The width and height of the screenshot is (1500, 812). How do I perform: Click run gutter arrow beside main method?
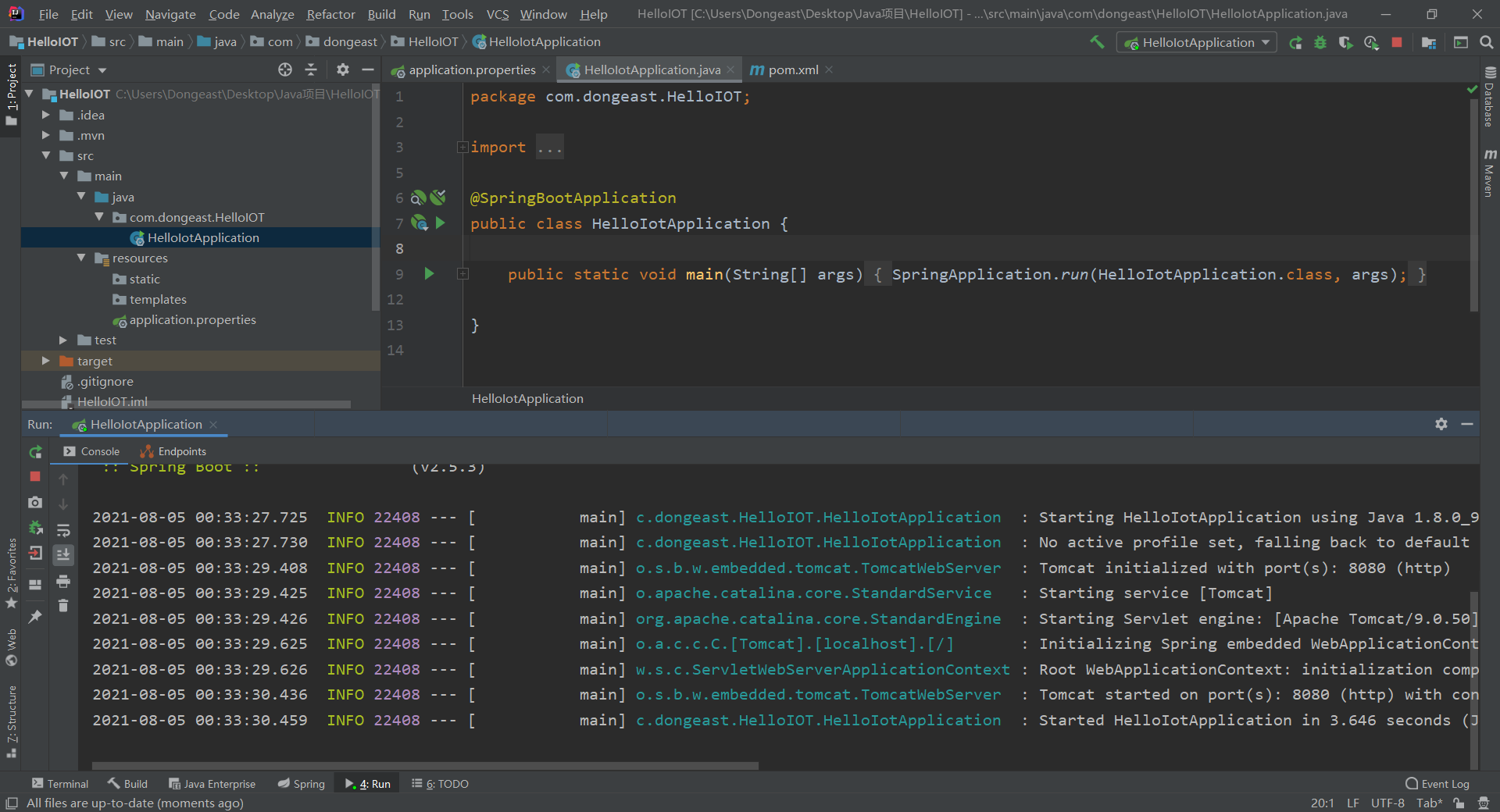[x=429, y=274]
